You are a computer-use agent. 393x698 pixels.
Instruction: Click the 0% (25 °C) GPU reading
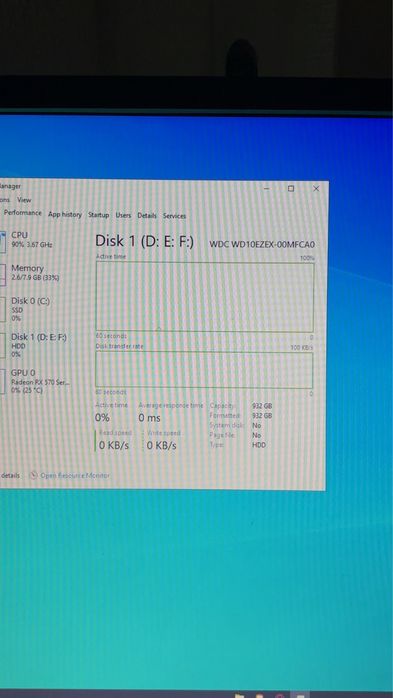27,390
